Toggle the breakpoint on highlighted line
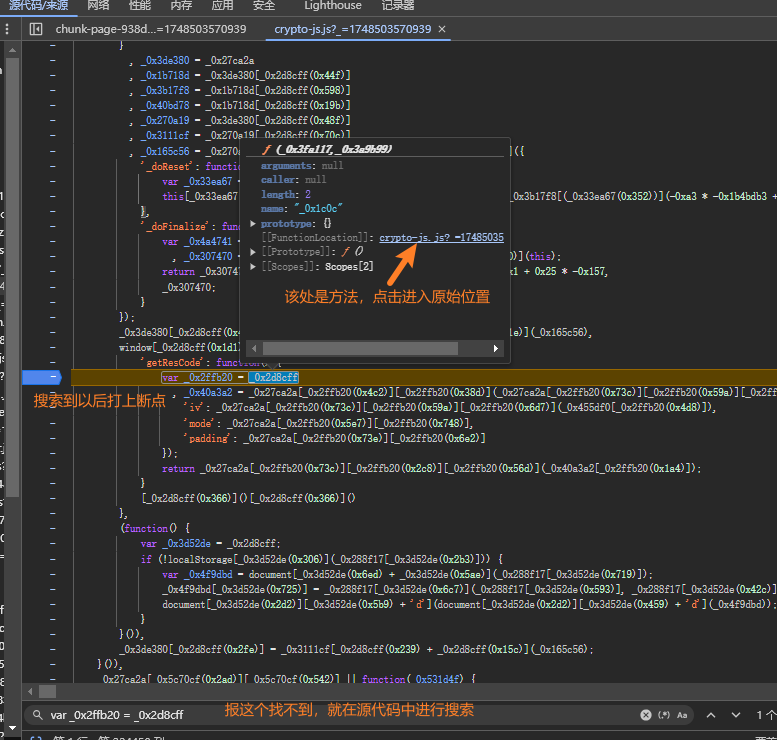The image size is (777, 740). (42, 377)
